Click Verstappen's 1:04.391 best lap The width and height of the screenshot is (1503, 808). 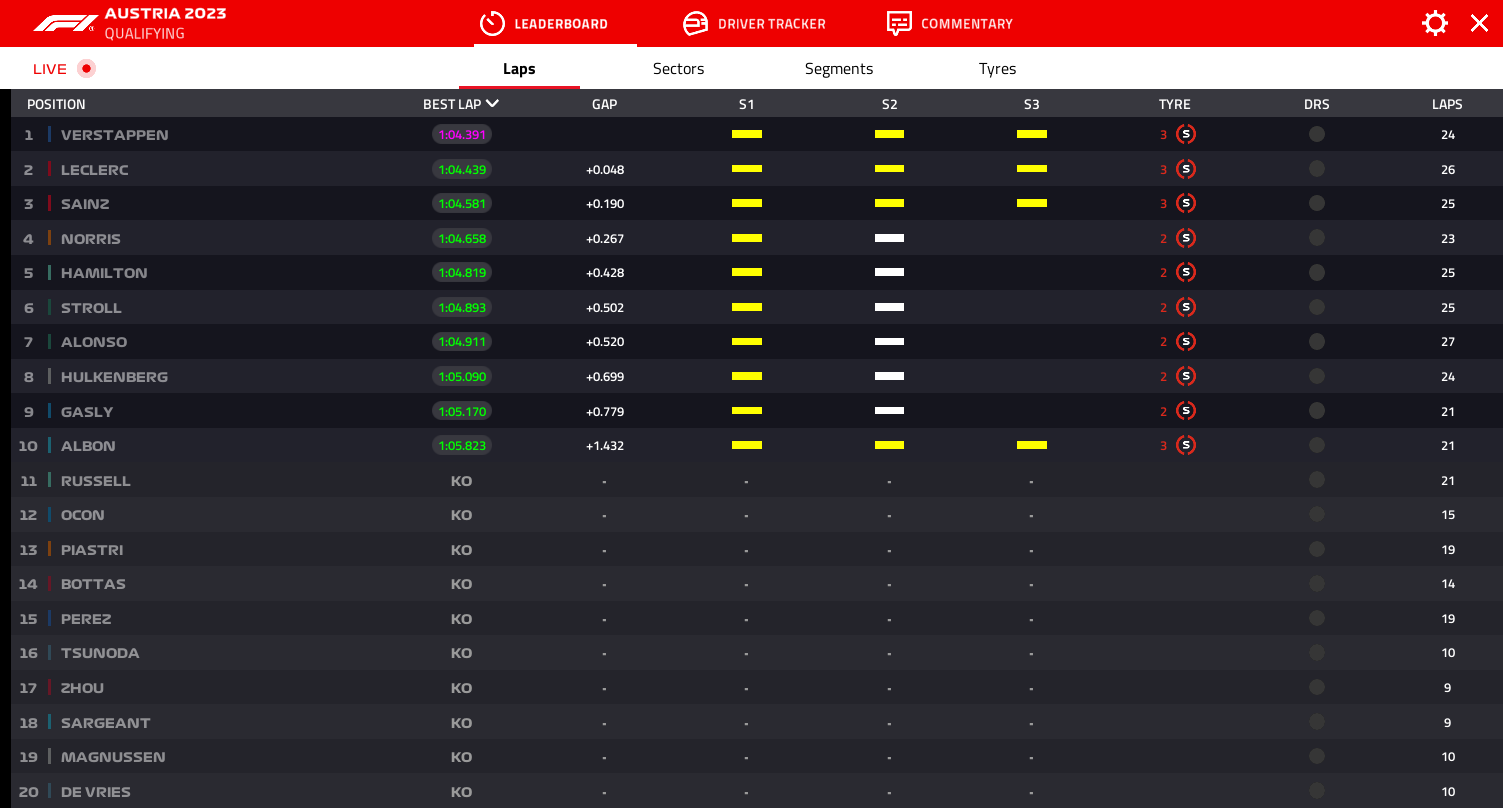[x=462, y=134]
